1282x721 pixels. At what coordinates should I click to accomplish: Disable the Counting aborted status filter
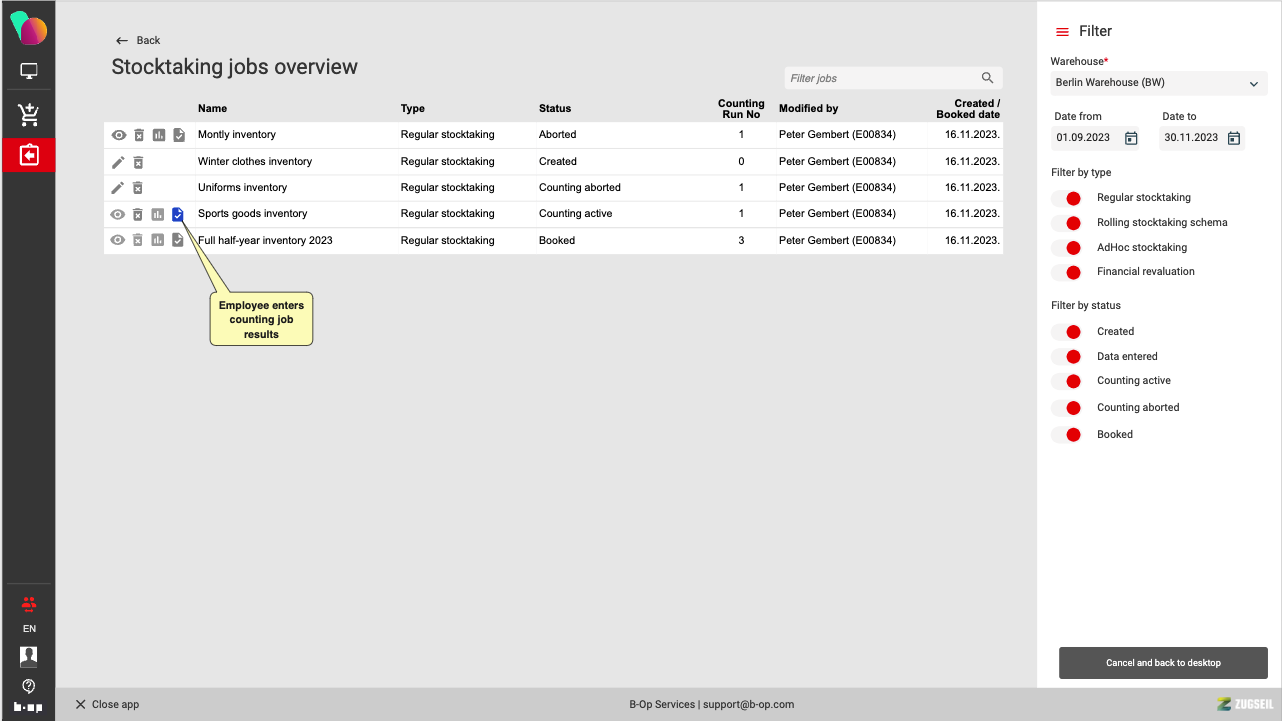[1067, 408]
